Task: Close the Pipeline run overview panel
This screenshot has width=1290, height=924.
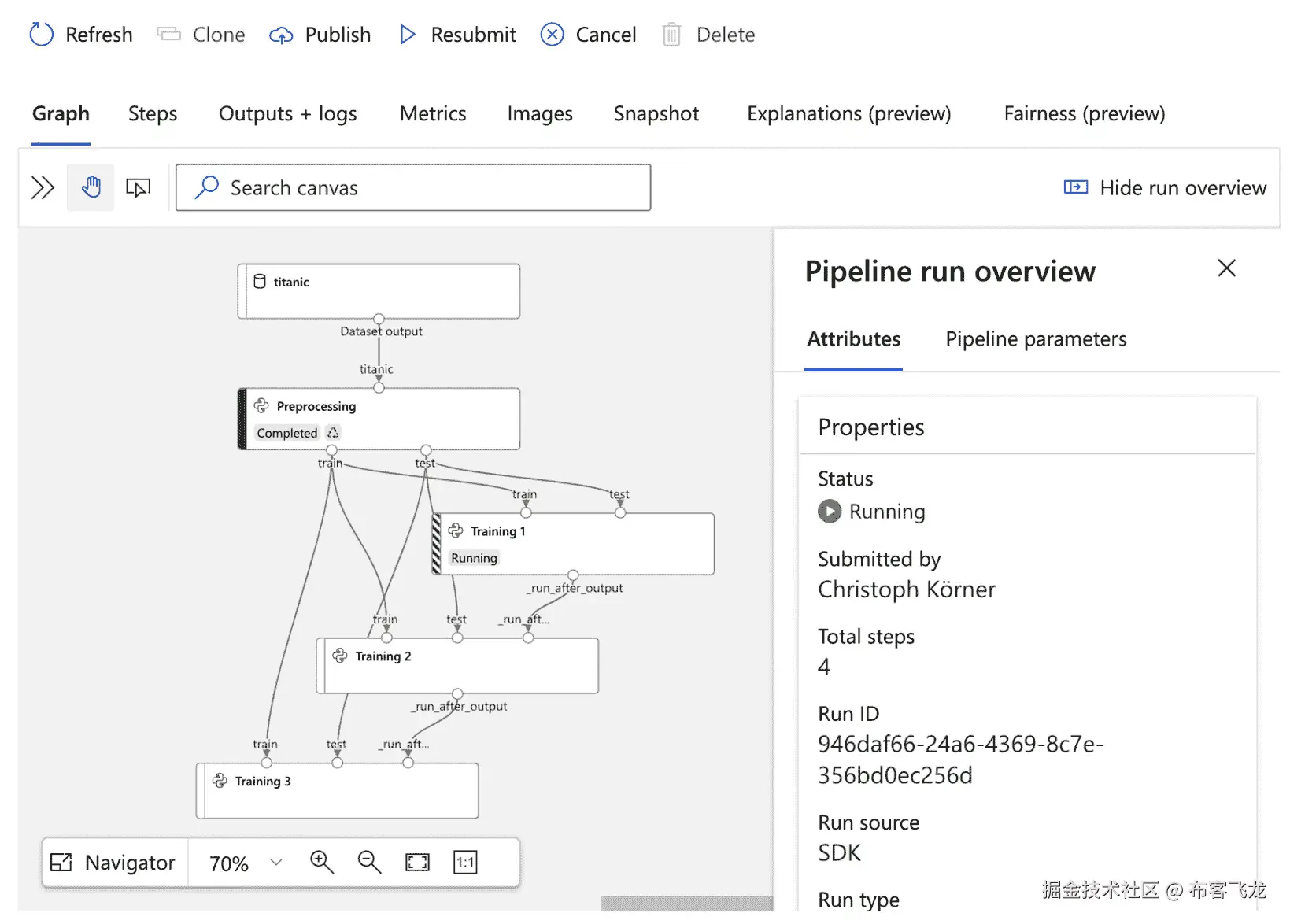Action: pos(1226,268)
